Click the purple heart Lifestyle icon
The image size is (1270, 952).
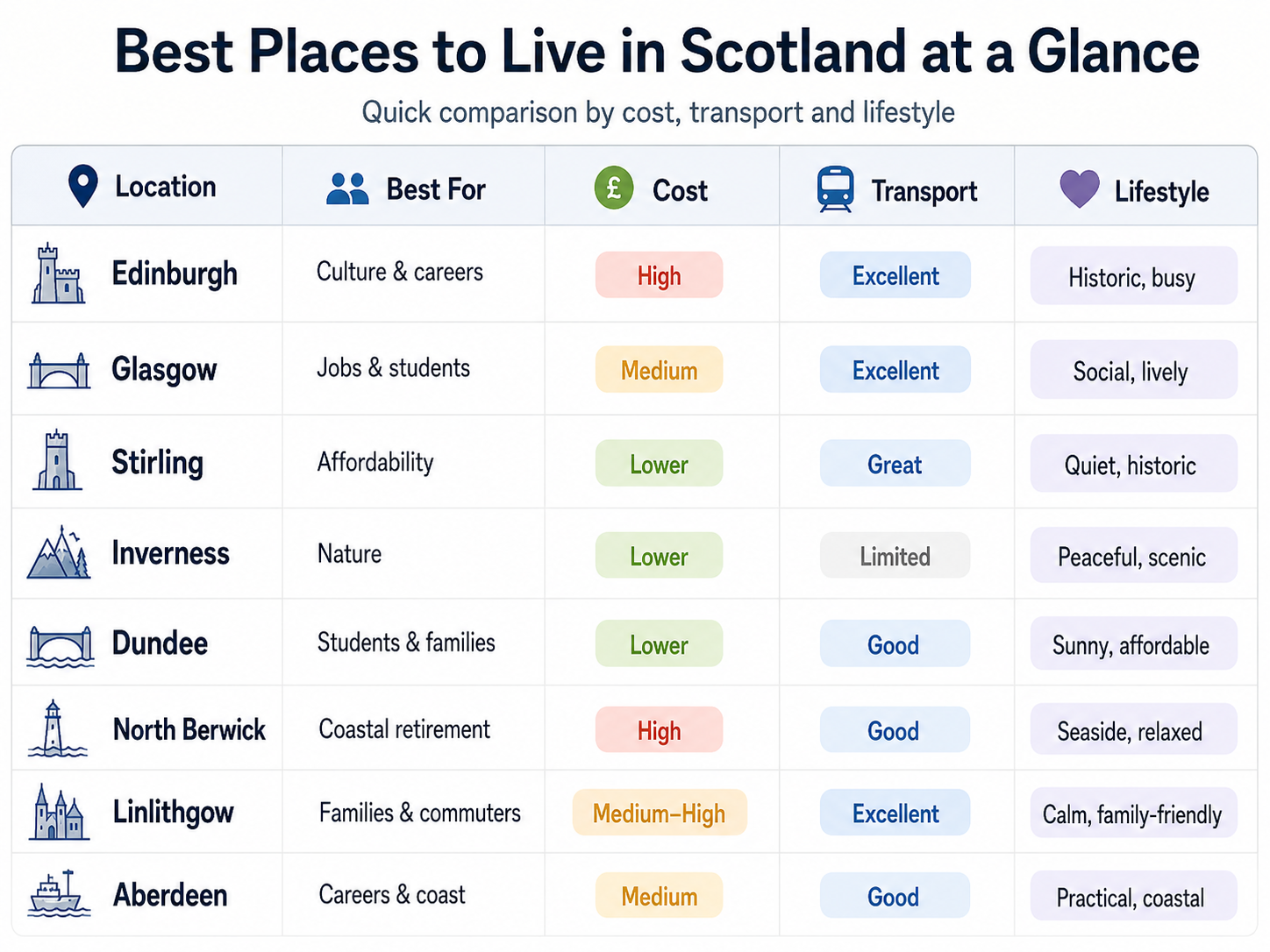click(x=1079, y=188)
